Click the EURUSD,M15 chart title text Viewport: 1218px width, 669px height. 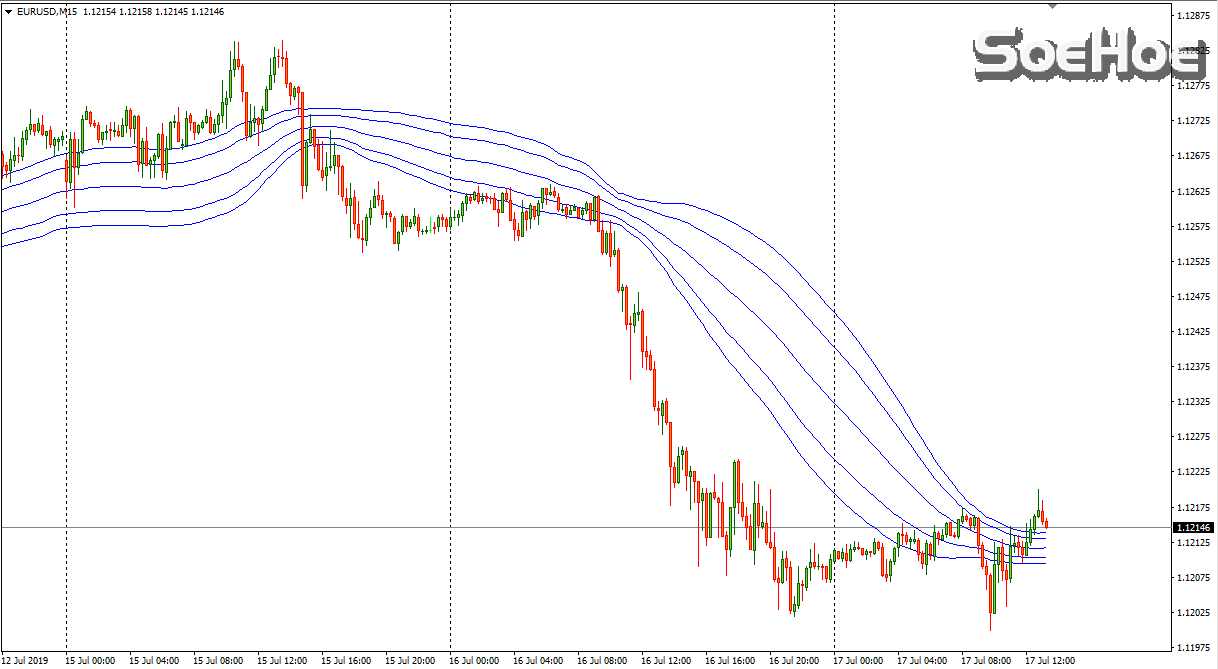pyautogui.click(x=47, y=11)
